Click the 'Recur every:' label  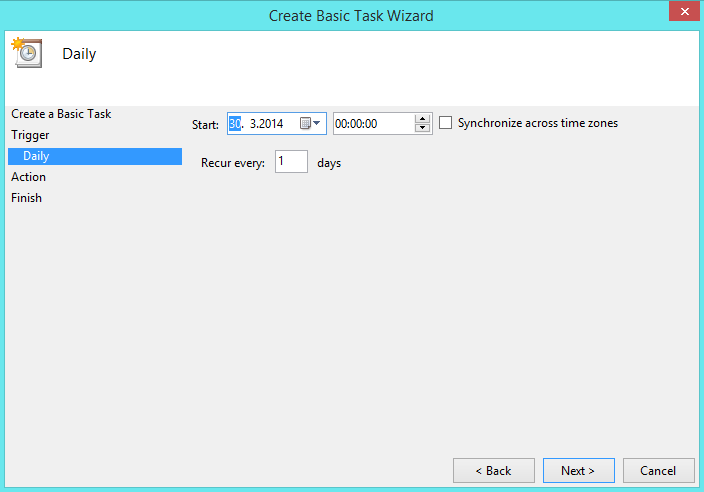pyautogui.click(x=233, y=163)
